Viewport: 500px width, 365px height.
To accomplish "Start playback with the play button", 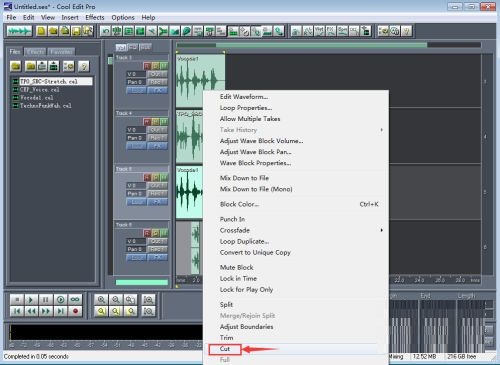I will tap(31, 300).
